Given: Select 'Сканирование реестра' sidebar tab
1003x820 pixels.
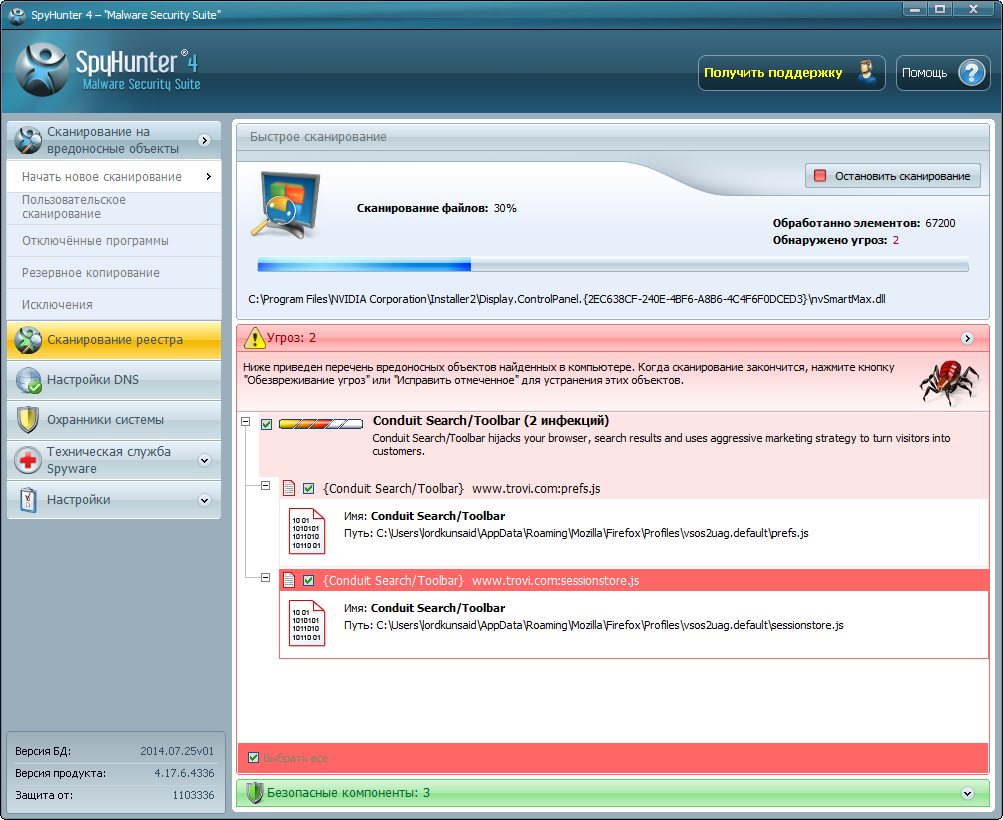Looking at the screenshot, I should pos(114,340).
